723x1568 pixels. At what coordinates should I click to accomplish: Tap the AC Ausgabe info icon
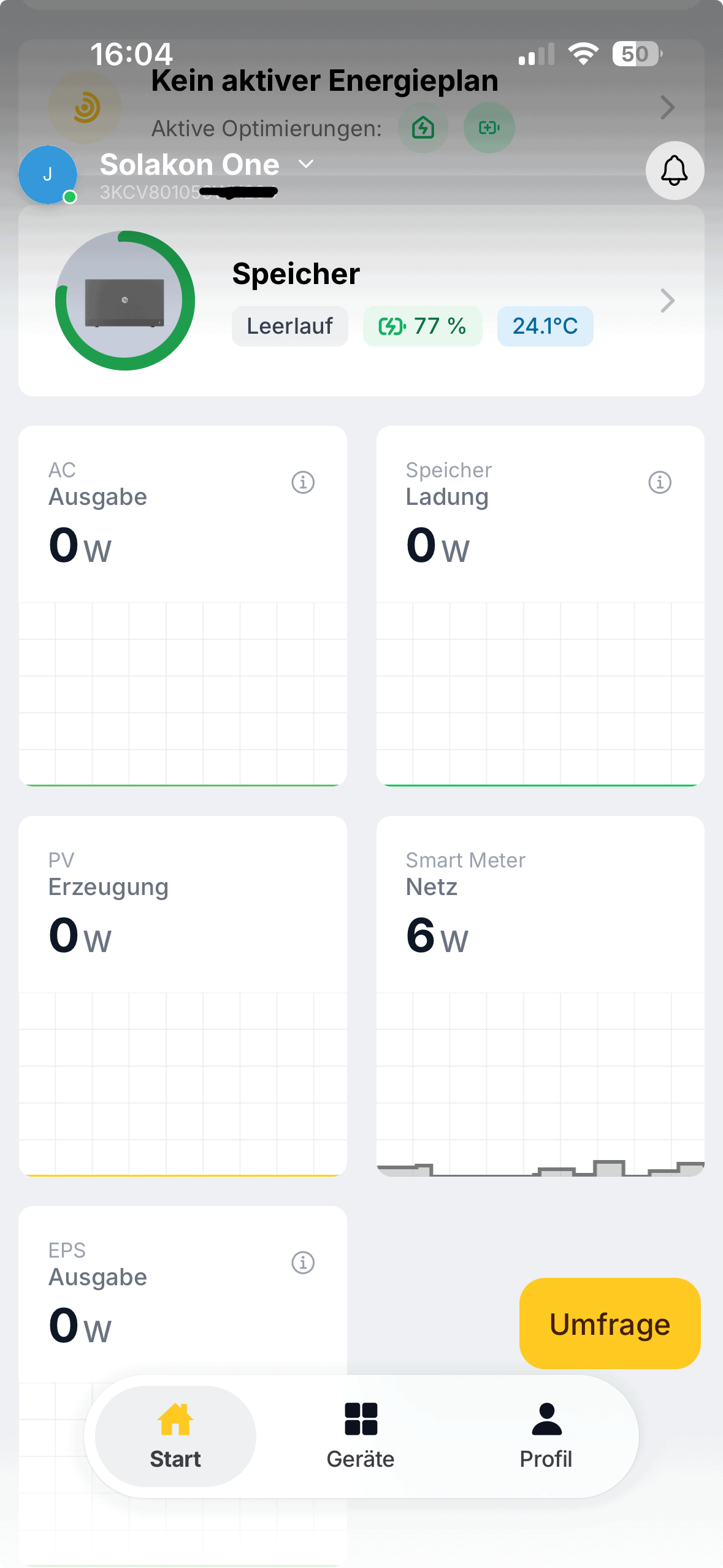coord(303,482)
